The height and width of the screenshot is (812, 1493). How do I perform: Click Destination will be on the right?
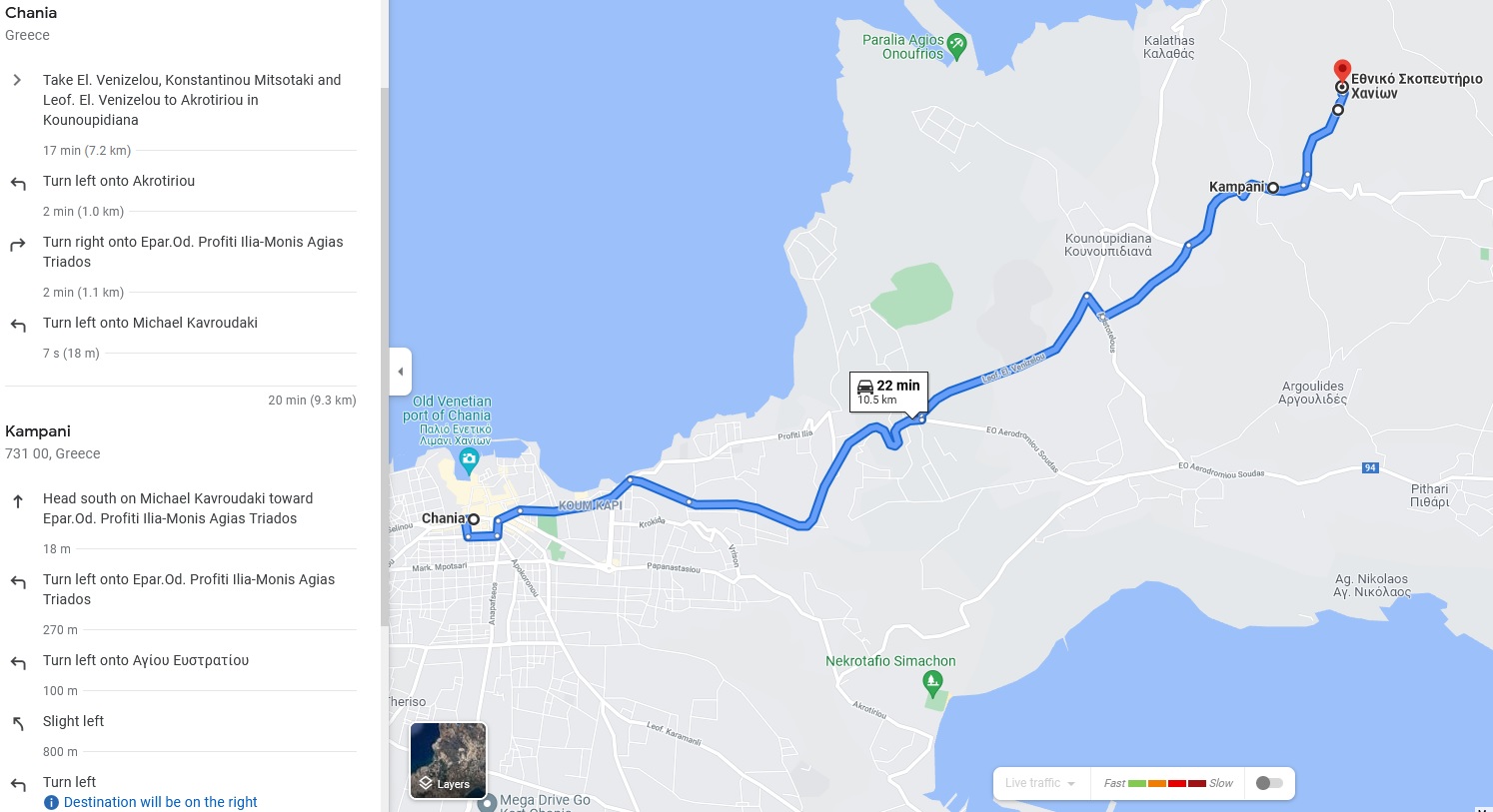pyautogui.click(x=161, y=802)
